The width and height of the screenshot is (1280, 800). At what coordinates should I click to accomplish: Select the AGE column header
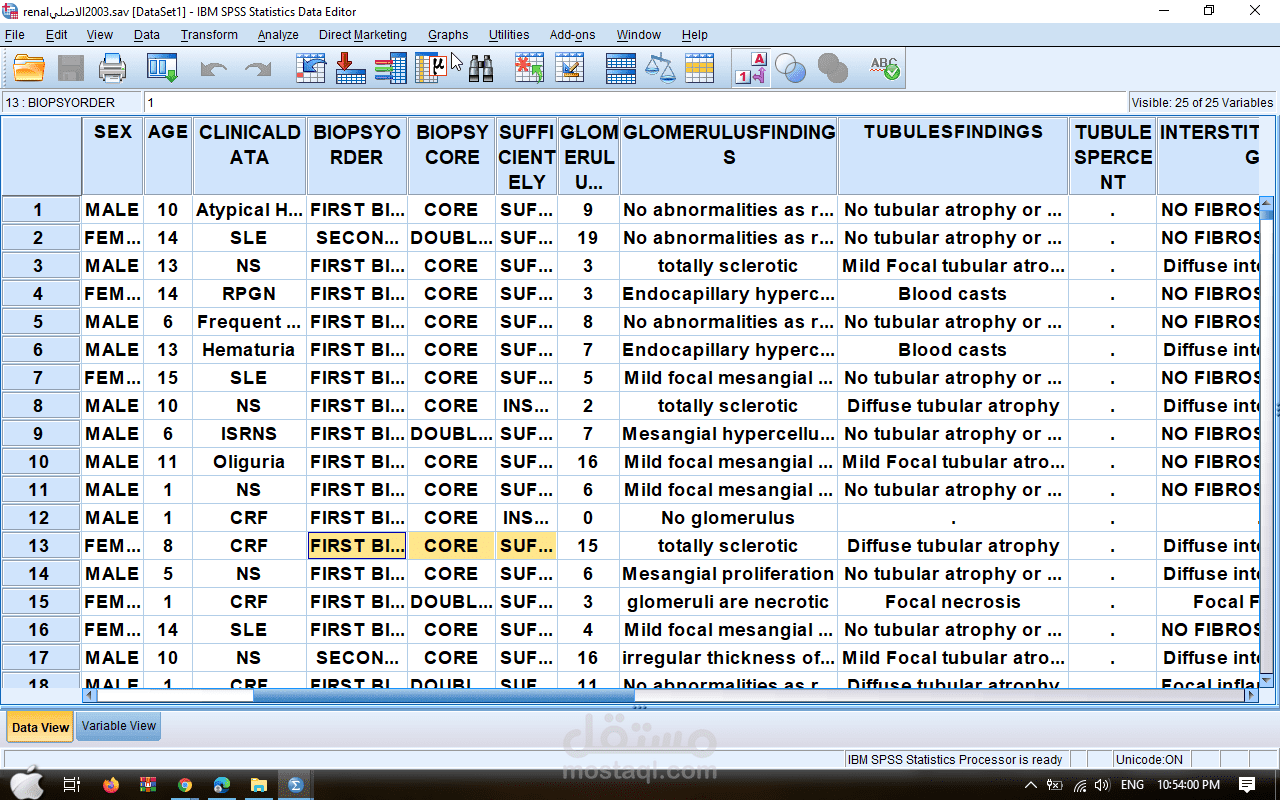click(168, 156)
